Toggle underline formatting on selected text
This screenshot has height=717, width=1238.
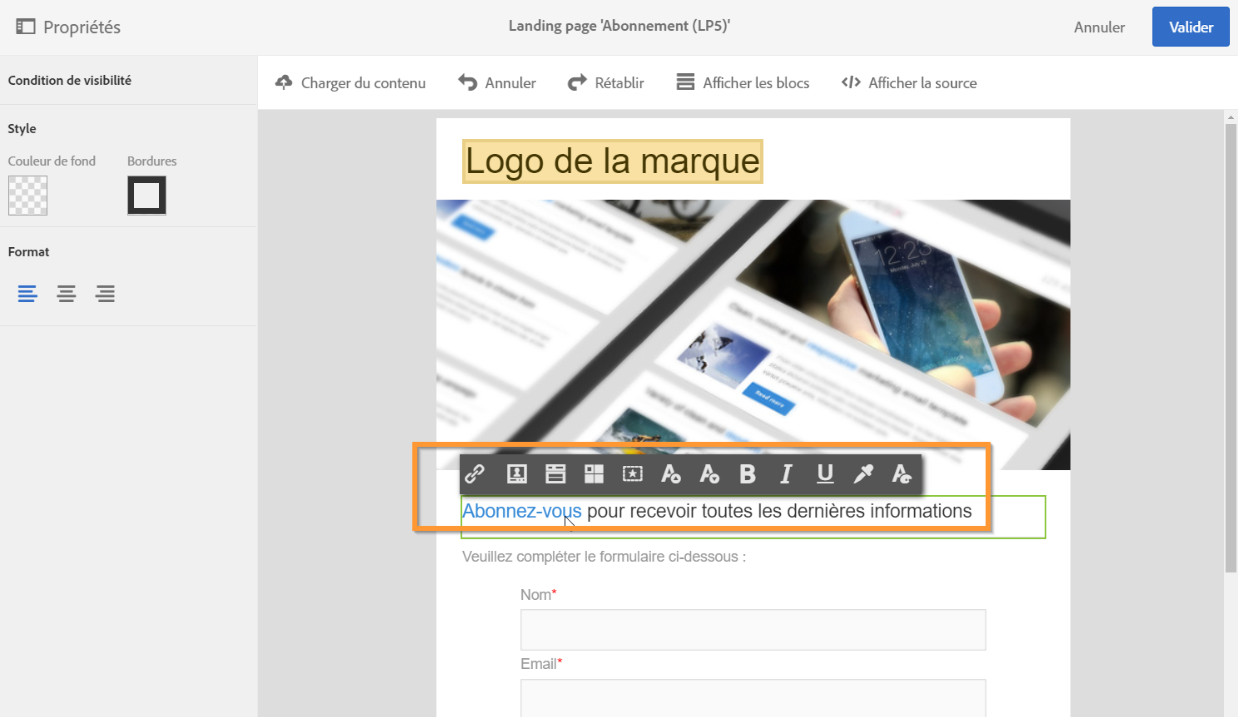825,474
